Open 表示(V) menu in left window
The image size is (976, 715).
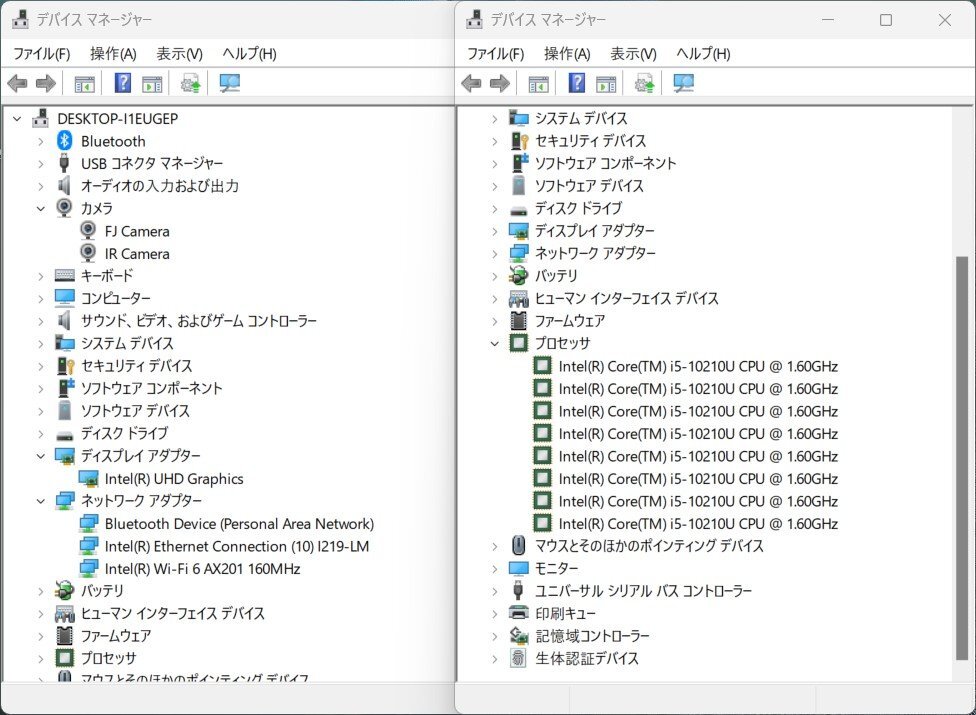coord(179,54)
